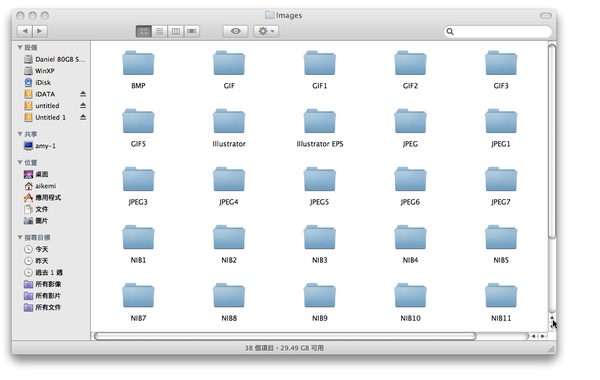Select the JPEG7 folder
Viewport: 600px width, 380px height.
click(501, 179)
